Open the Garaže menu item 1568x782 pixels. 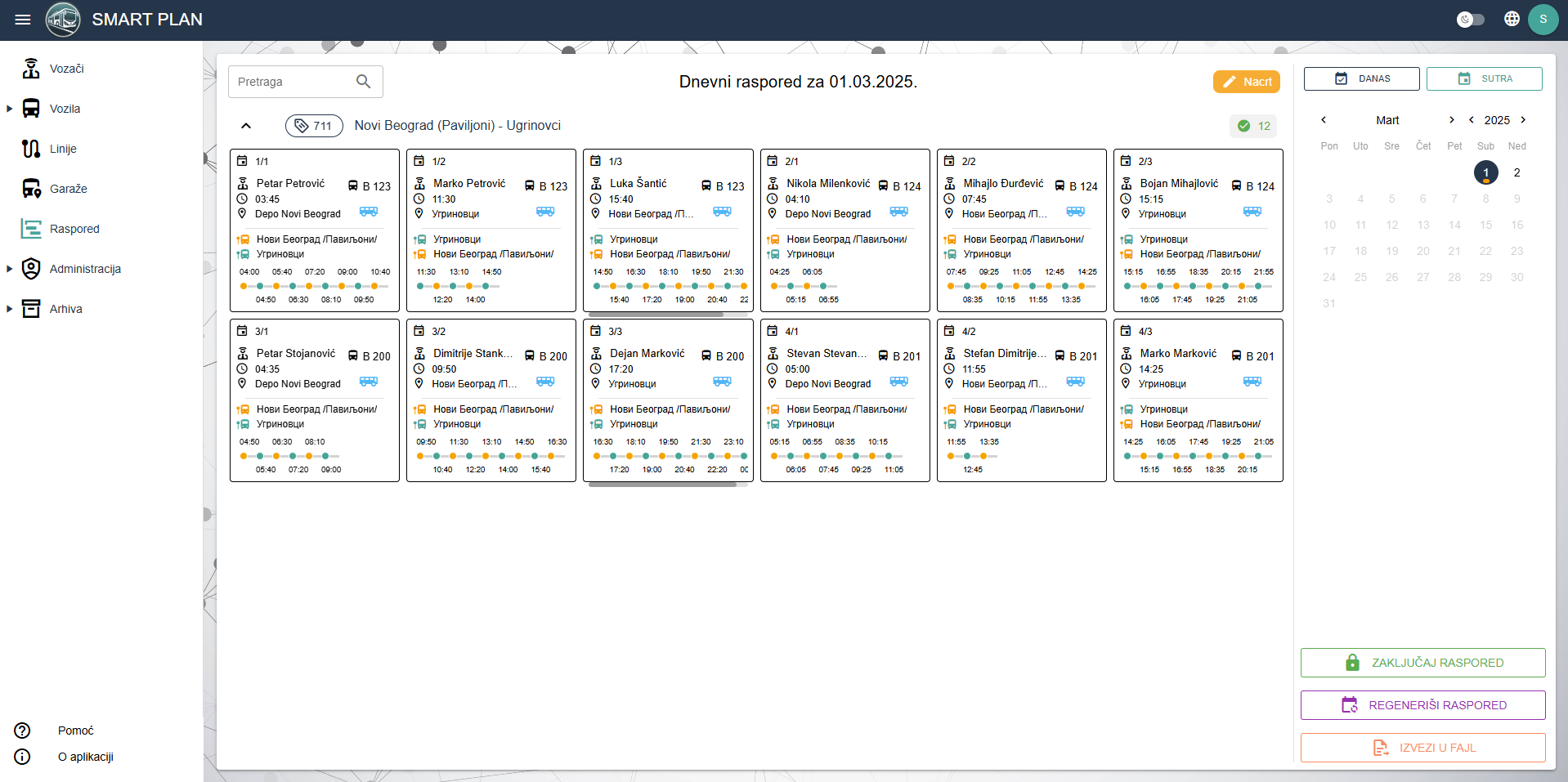tap(68, 189)
